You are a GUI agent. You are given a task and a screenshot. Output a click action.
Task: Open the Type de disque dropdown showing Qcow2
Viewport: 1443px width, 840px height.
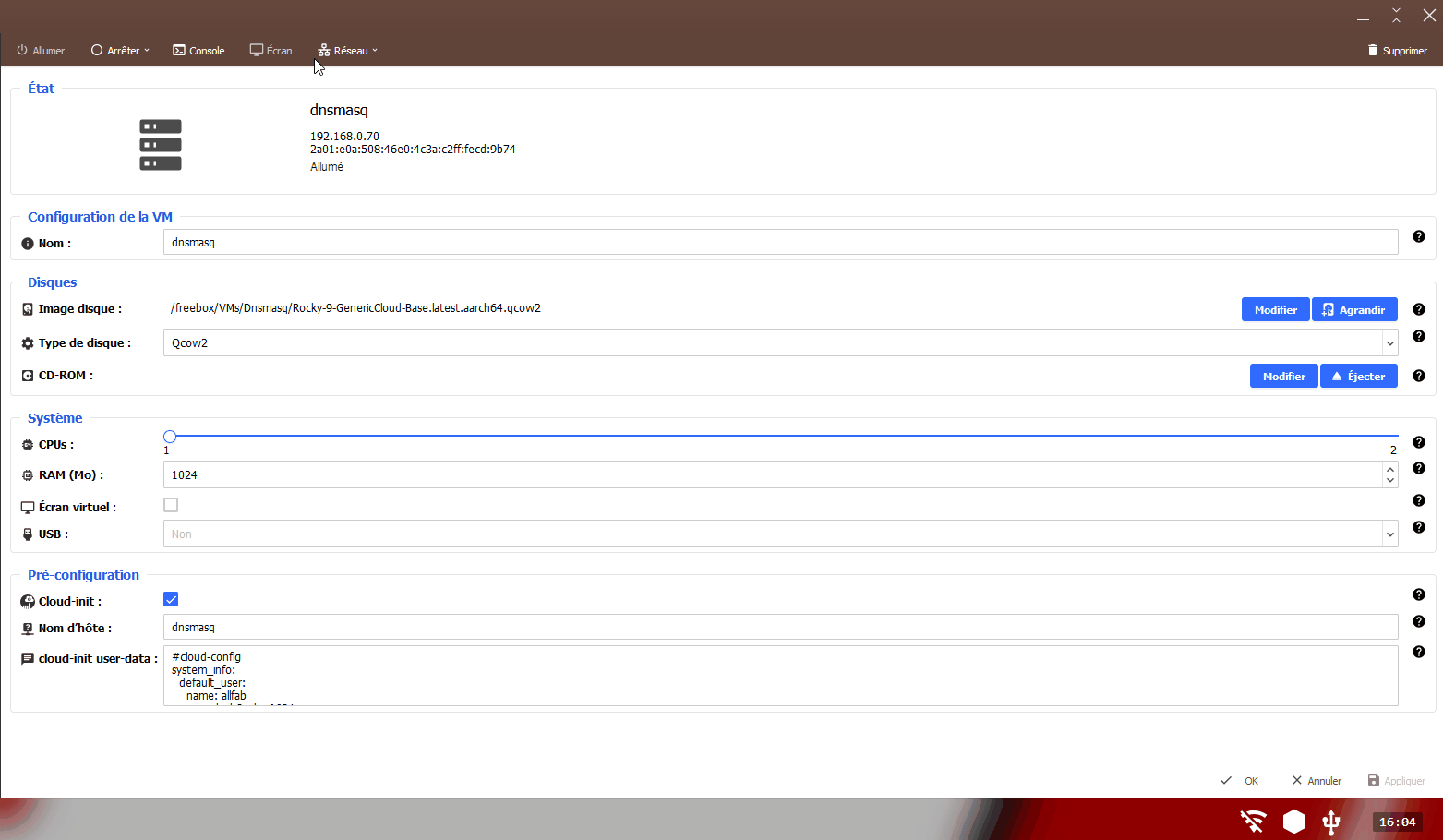coord(1389,342)
